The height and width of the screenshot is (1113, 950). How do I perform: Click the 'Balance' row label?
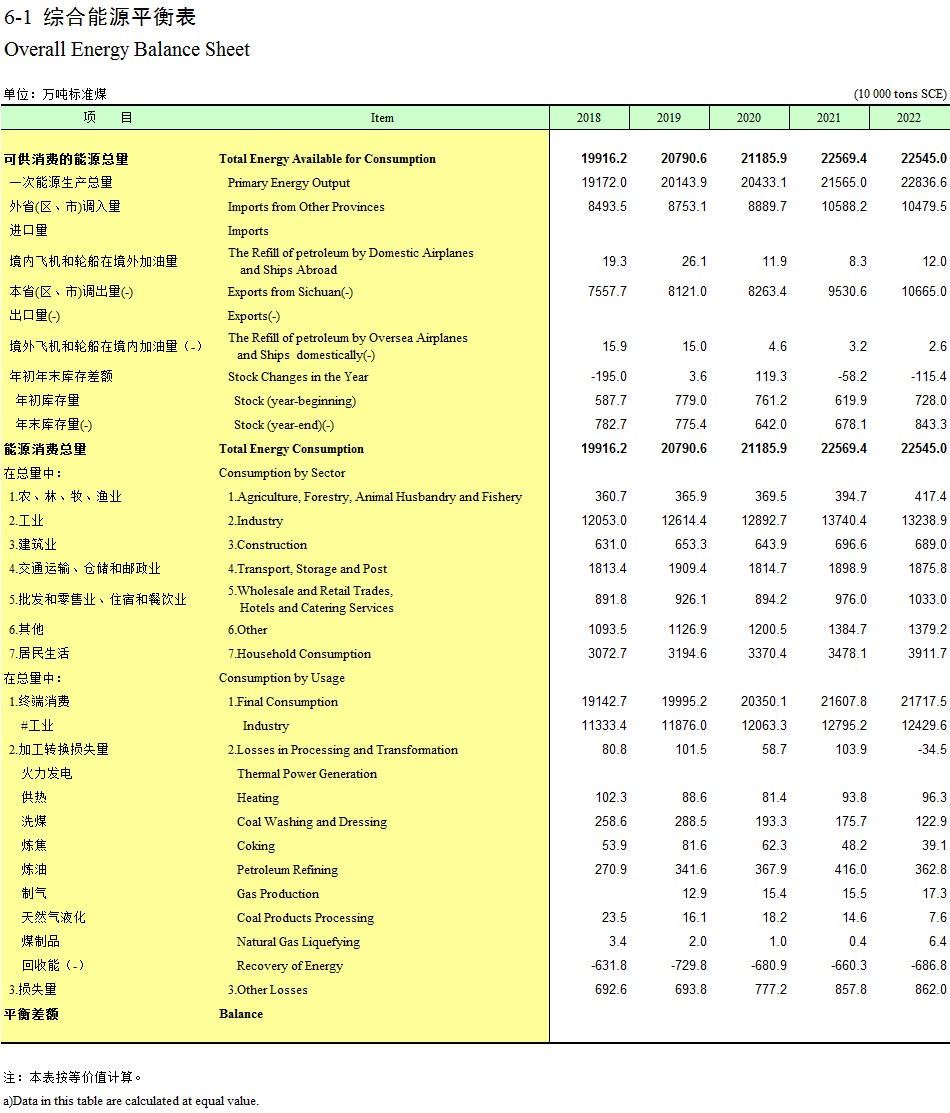(241, 1014)
